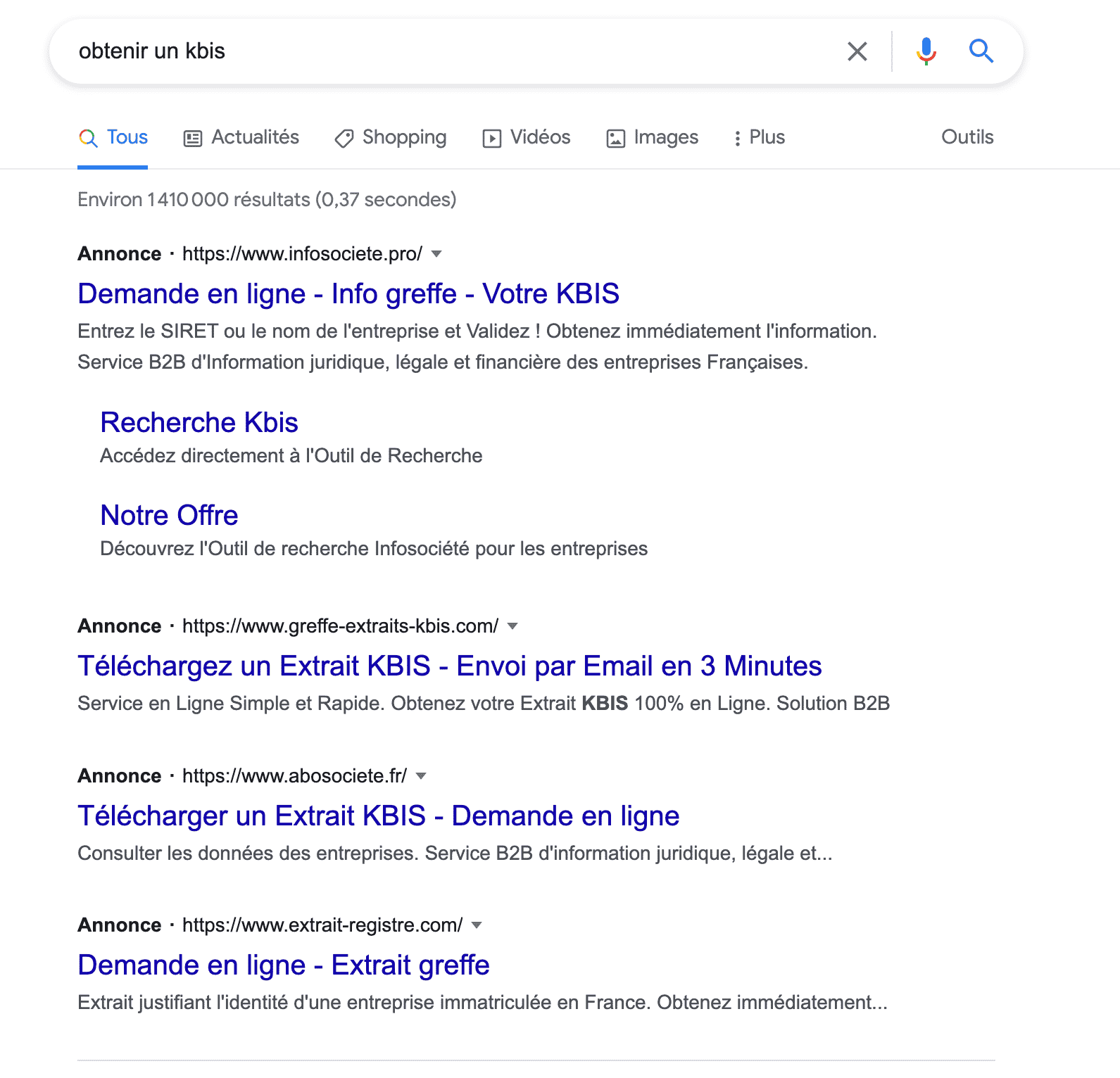Switch to the Vidéos tab
This screenshot has width=1120, height=1078.
point(527,137)
